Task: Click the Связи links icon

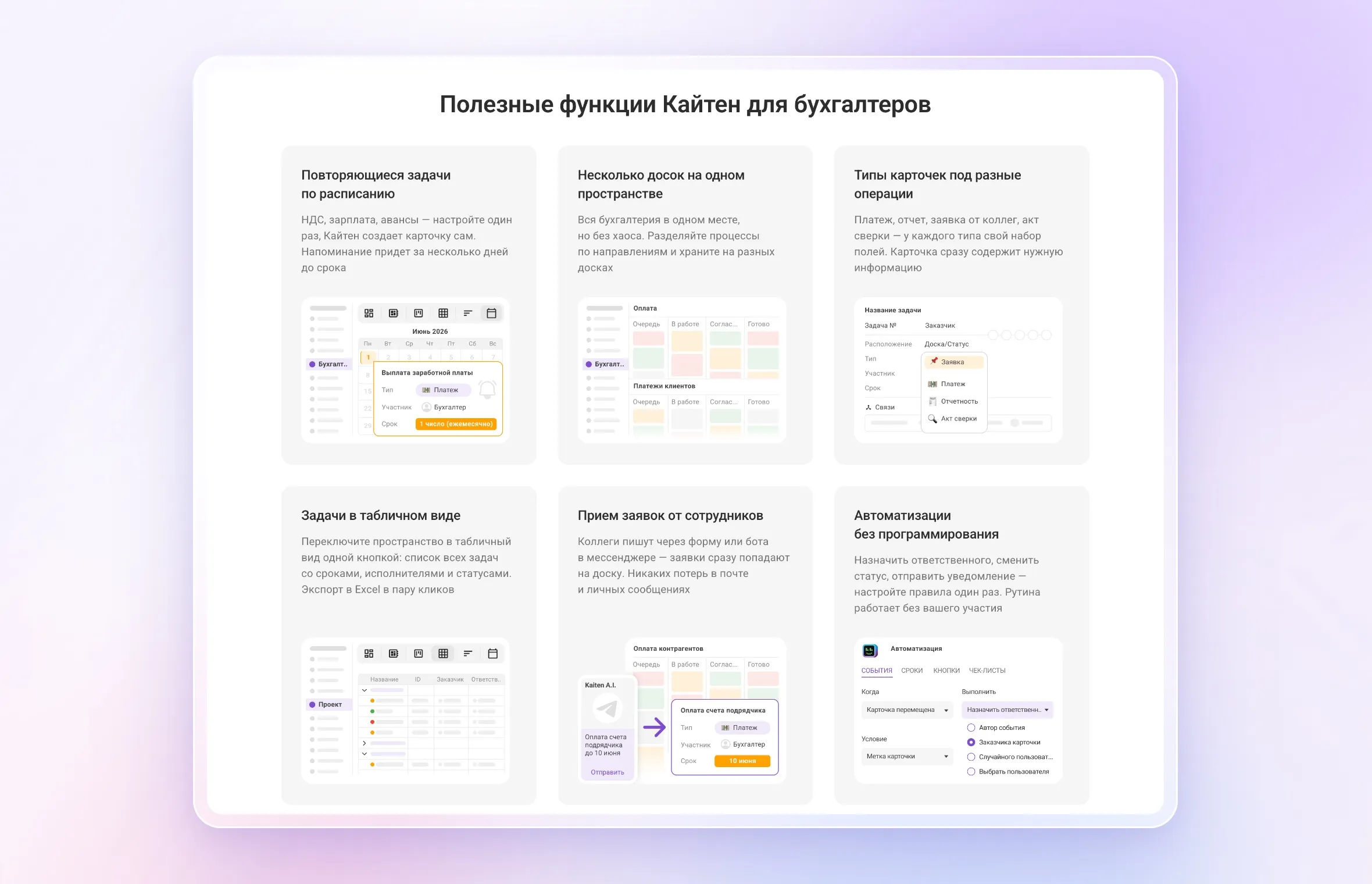Action: 868,408
